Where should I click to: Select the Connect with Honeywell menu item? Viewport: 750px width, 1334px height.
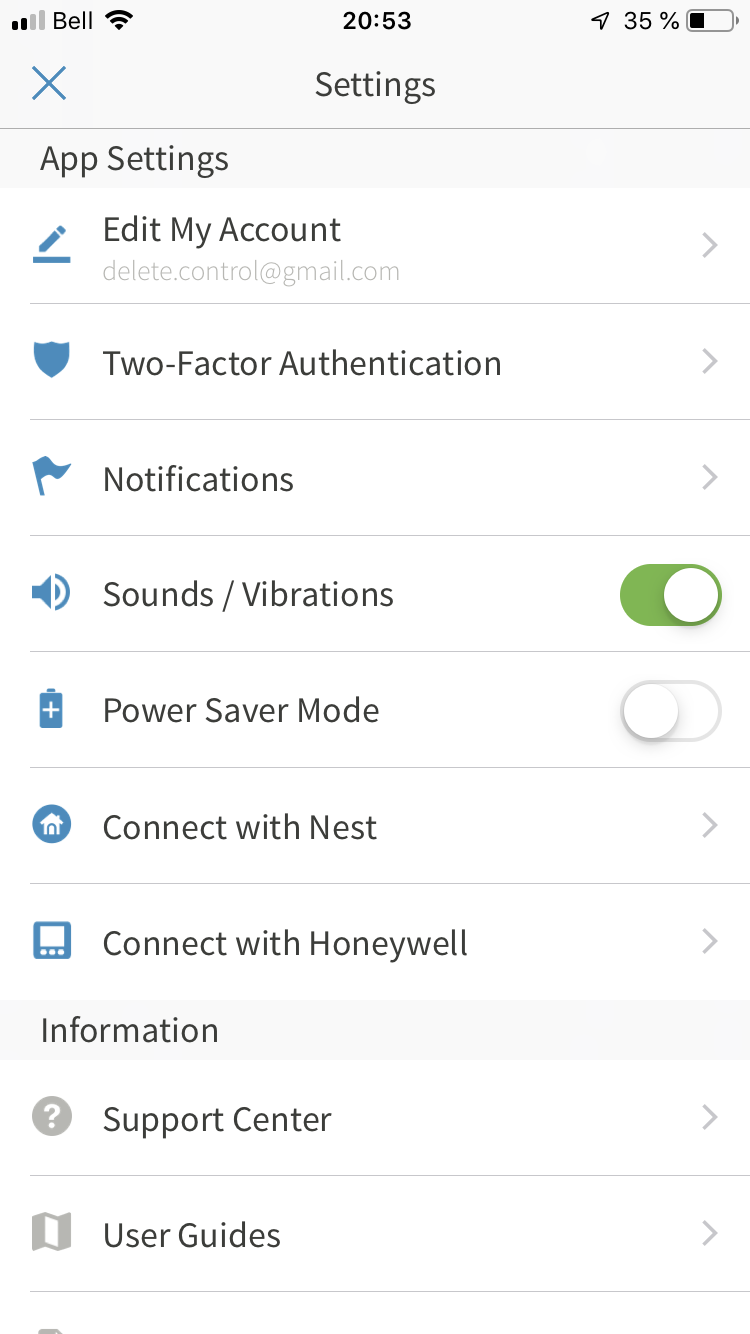point(285,944)
